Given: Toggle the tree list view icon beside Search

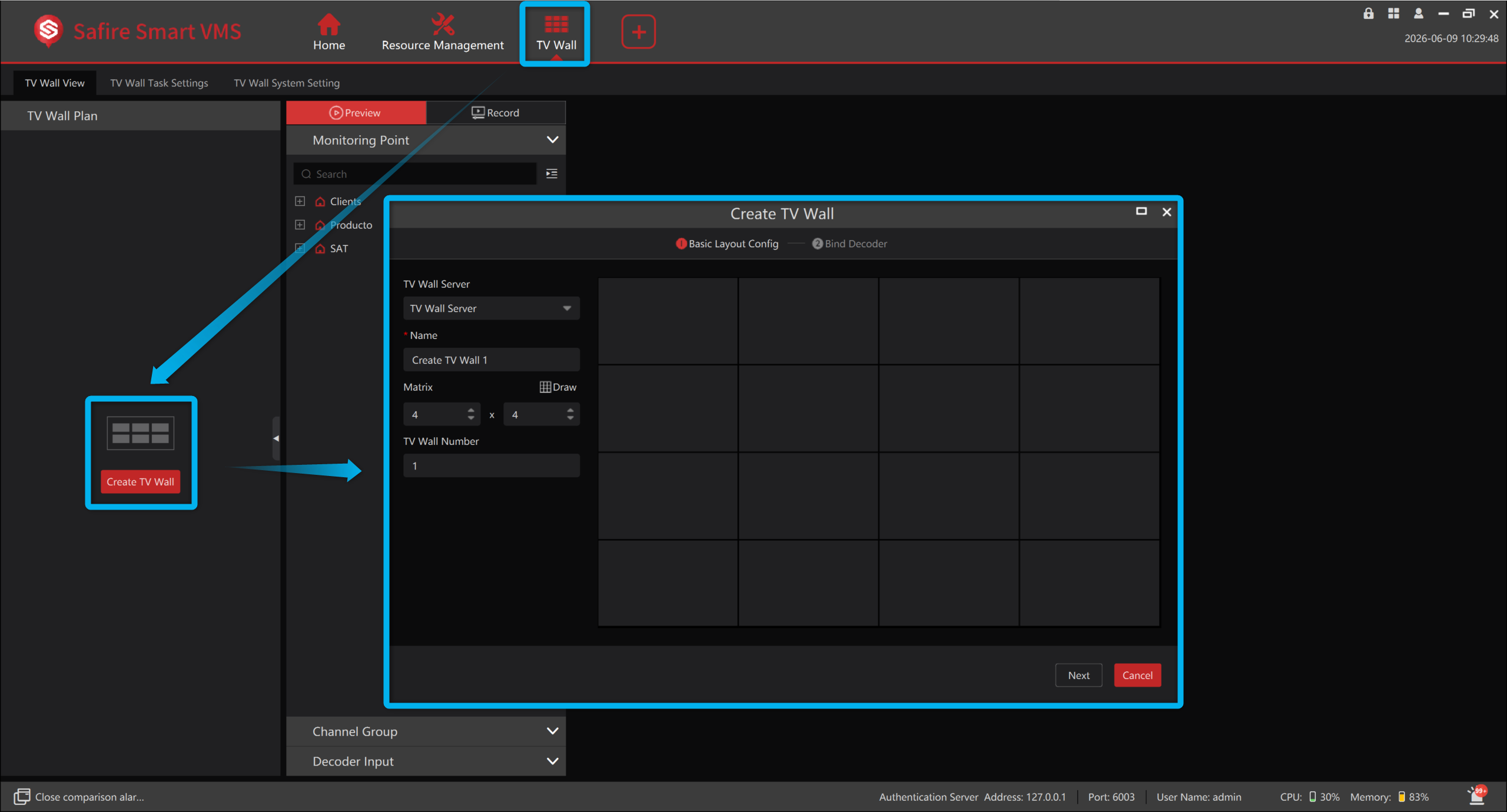Looking at the screenshot, I should click(552, 174).
